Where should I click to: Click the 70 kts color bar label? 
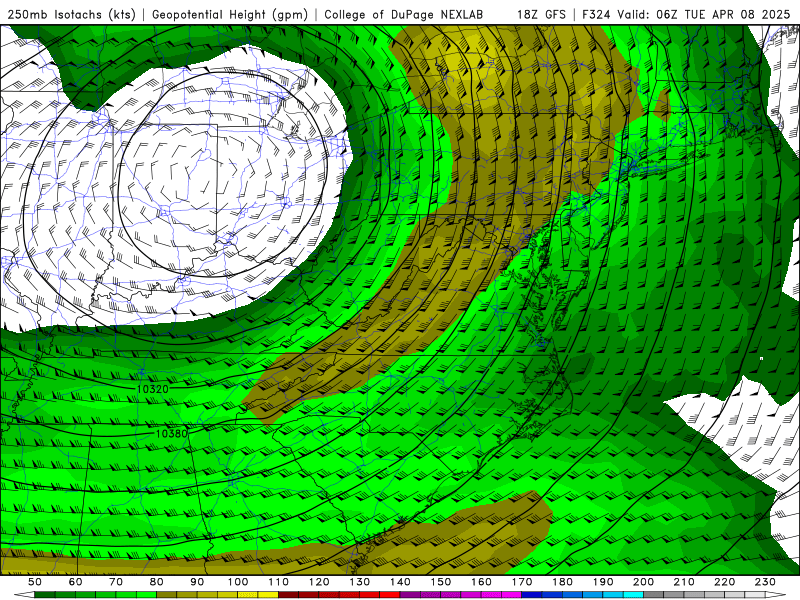116,582
